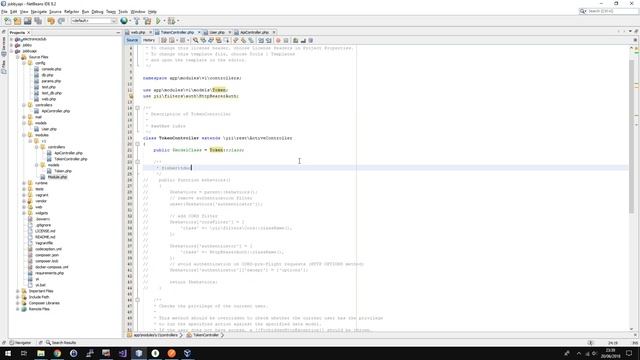Click the Open Project toolbar icon
Image resolution: width=640 pixels, height=360 pixels.
coord(27,21)
